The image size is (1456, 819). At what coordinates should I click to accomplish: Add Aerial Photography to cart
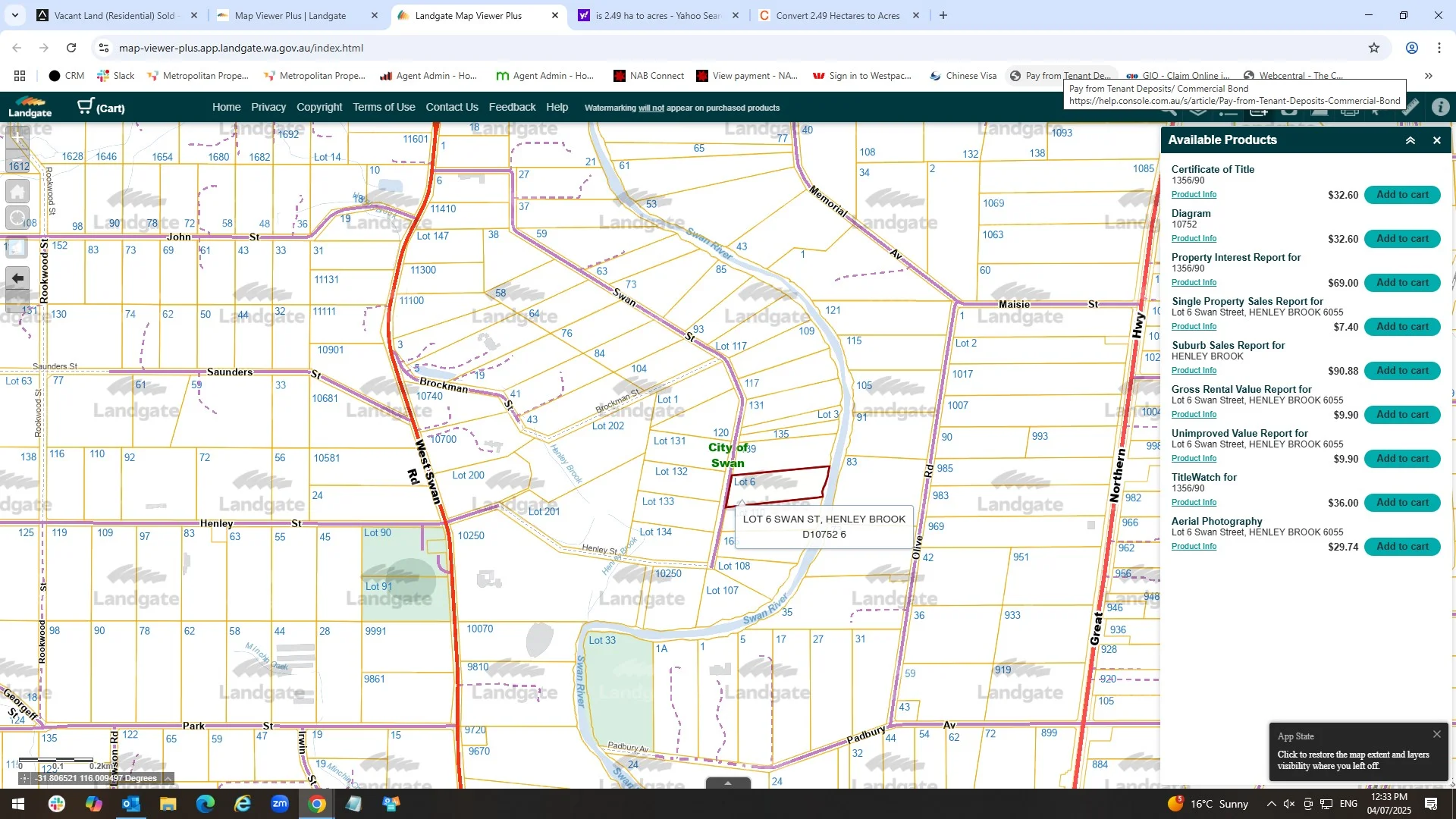click(1401, 547)
